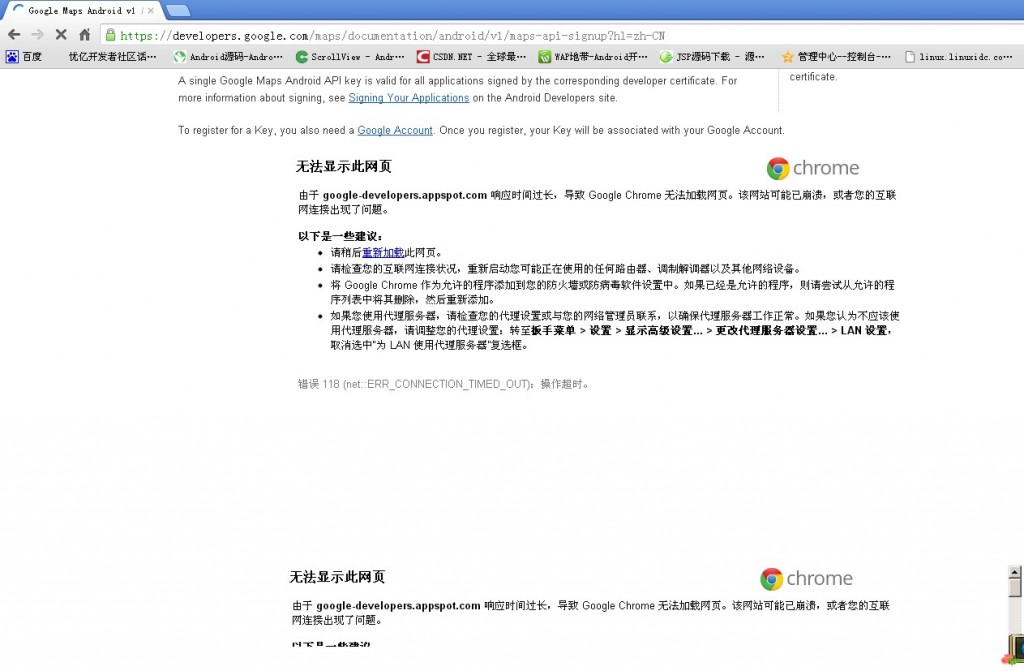1024x671 pixels.
Task: Click the green padlock security icon
Action: pos(110,35)
